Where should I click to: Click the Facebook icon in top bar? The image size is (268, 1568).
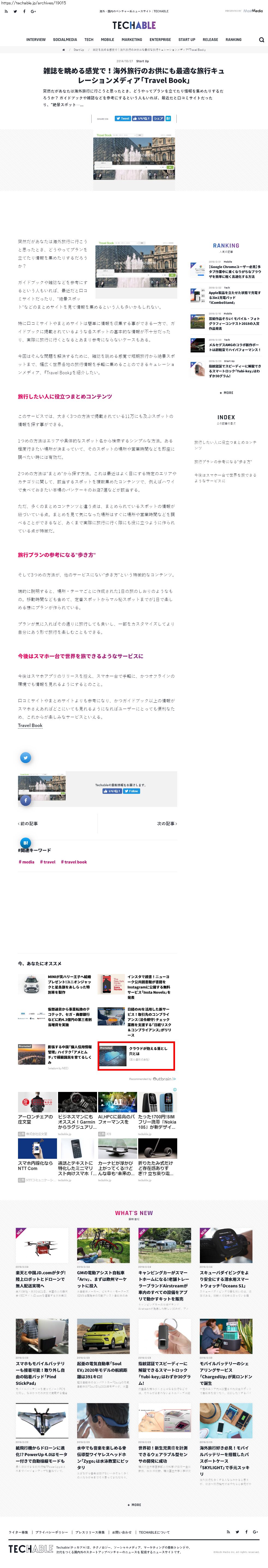click(x=24, y=11)
